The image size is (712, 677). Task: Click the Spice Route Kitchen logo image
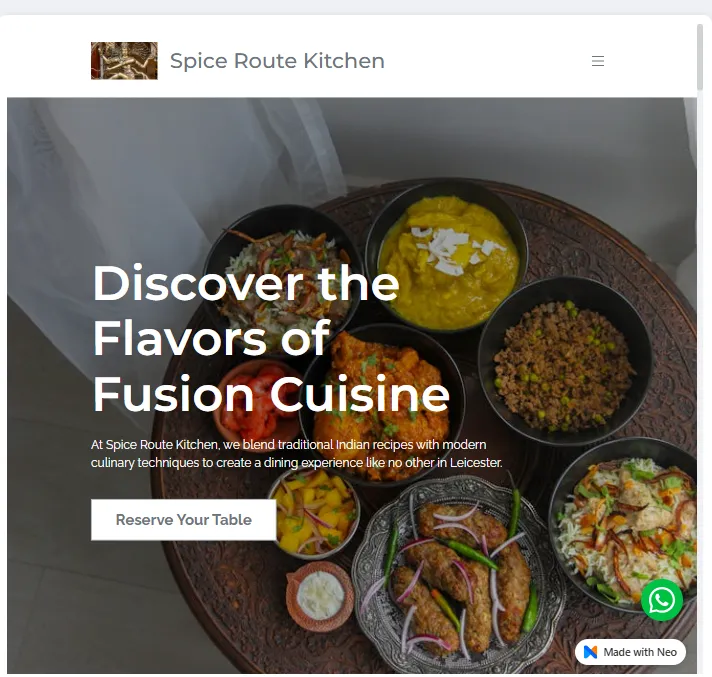pos(124,61)
